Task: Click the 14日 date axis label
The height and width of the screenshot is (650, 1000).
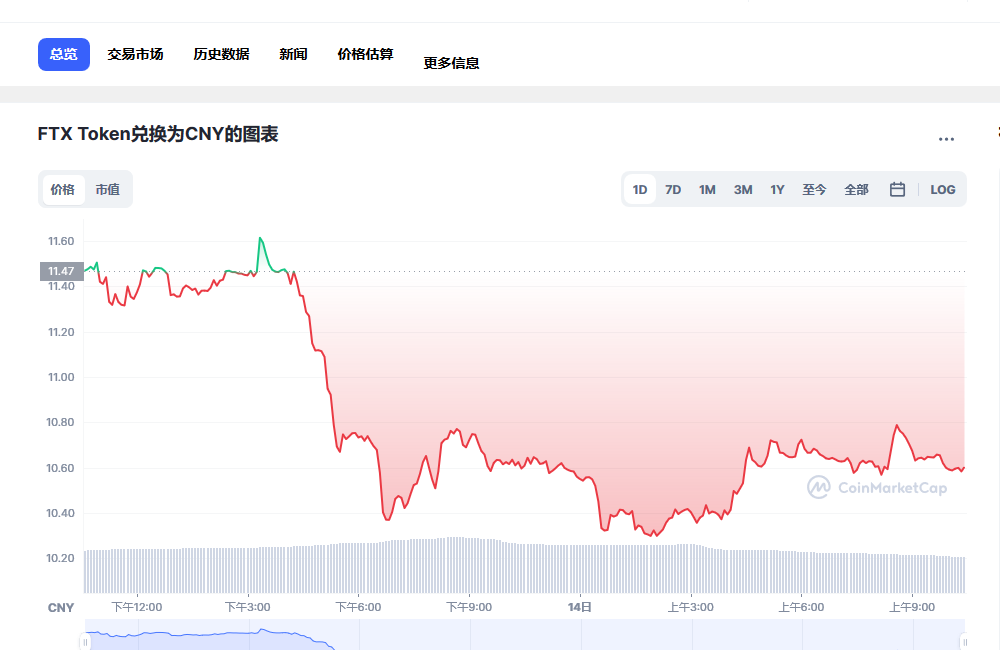Action: [580, 607]
